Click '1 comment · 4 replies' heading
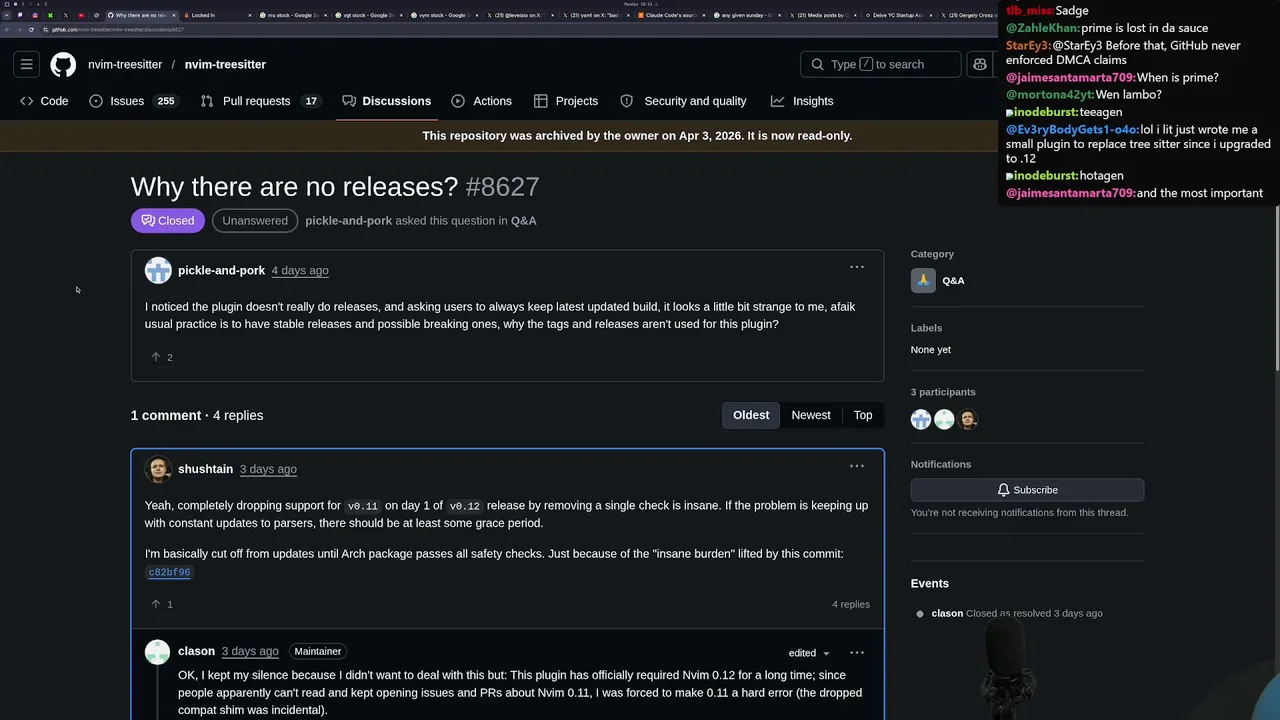Screen dimensions: 1280x720 [x=197, y=415]
